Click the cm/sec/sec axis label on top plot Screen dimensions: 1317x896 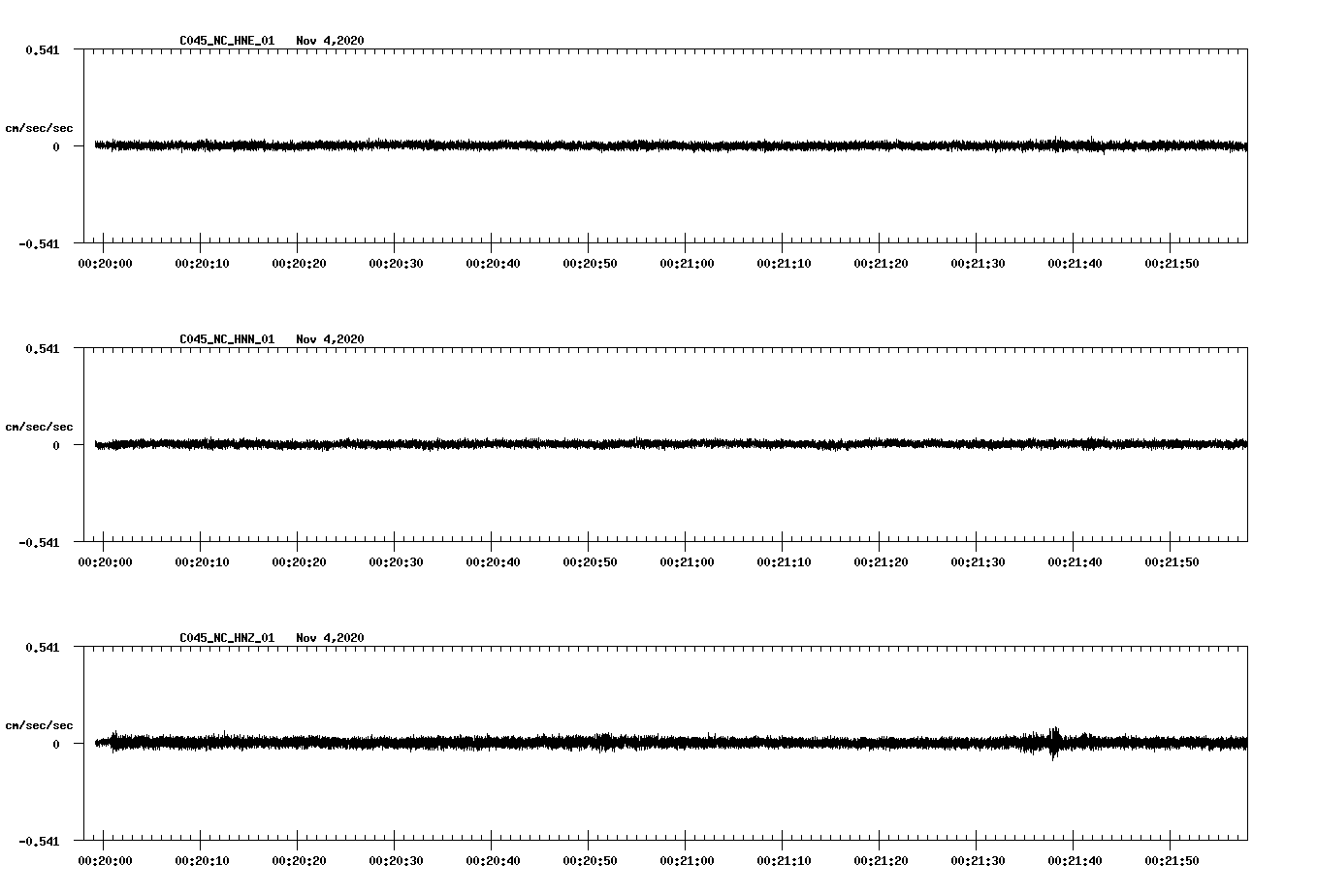(x=40, y=127)
